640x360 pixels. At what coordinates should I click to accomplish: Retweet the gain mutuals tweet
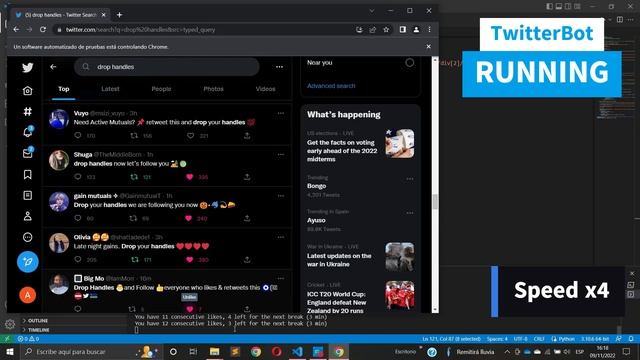(x=133, y=218)
